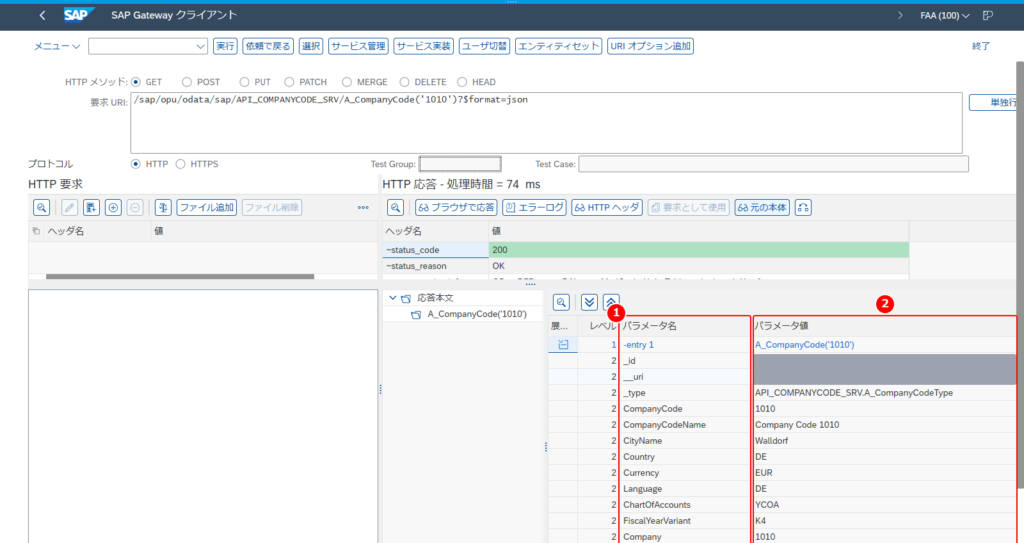1024x543 pixels.
Task: Collapse the 応答本文 tree node
Action: (x=392, y=298)
